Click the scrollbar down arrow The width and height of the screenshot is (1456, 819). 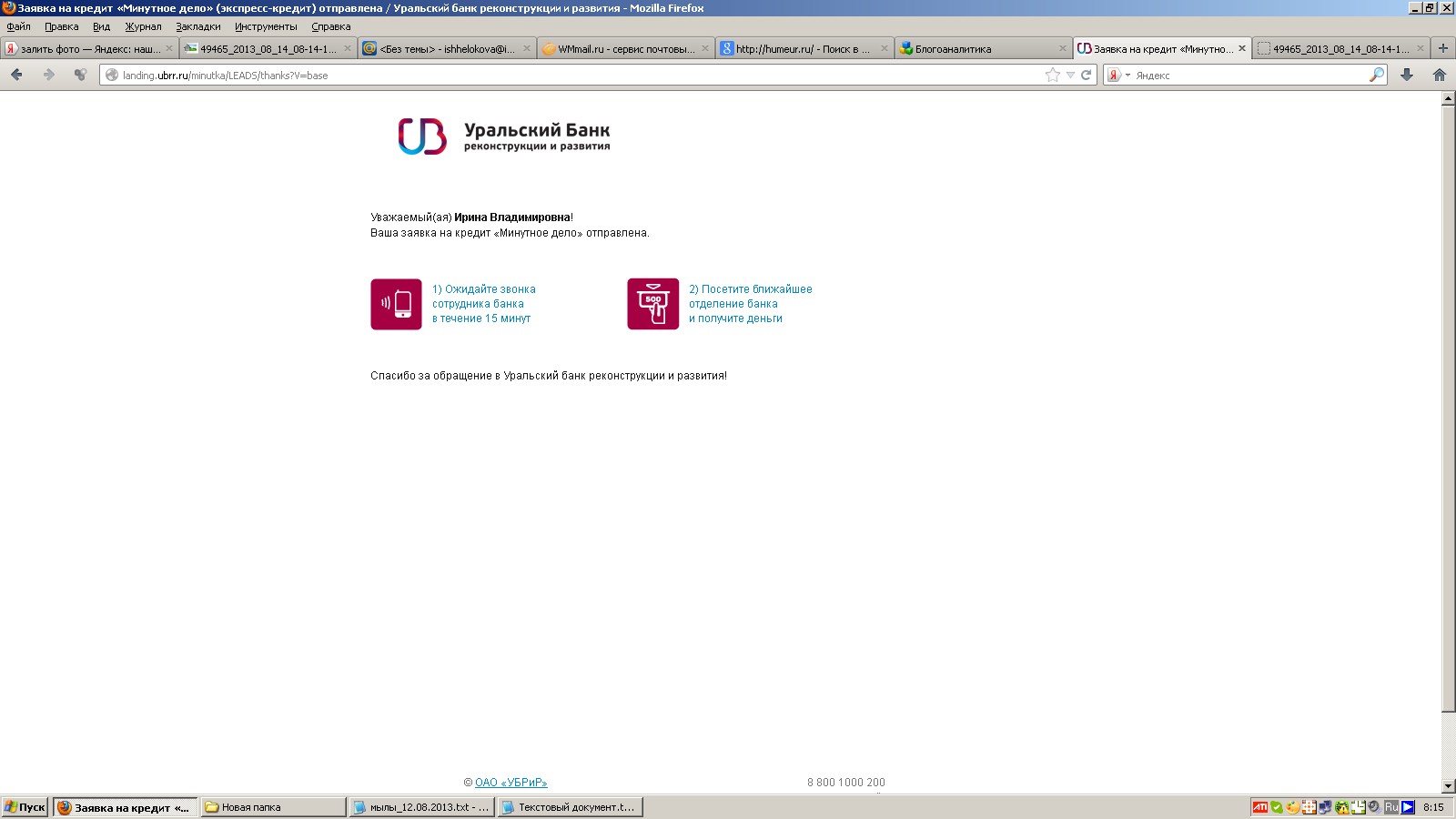[1449, 786]
